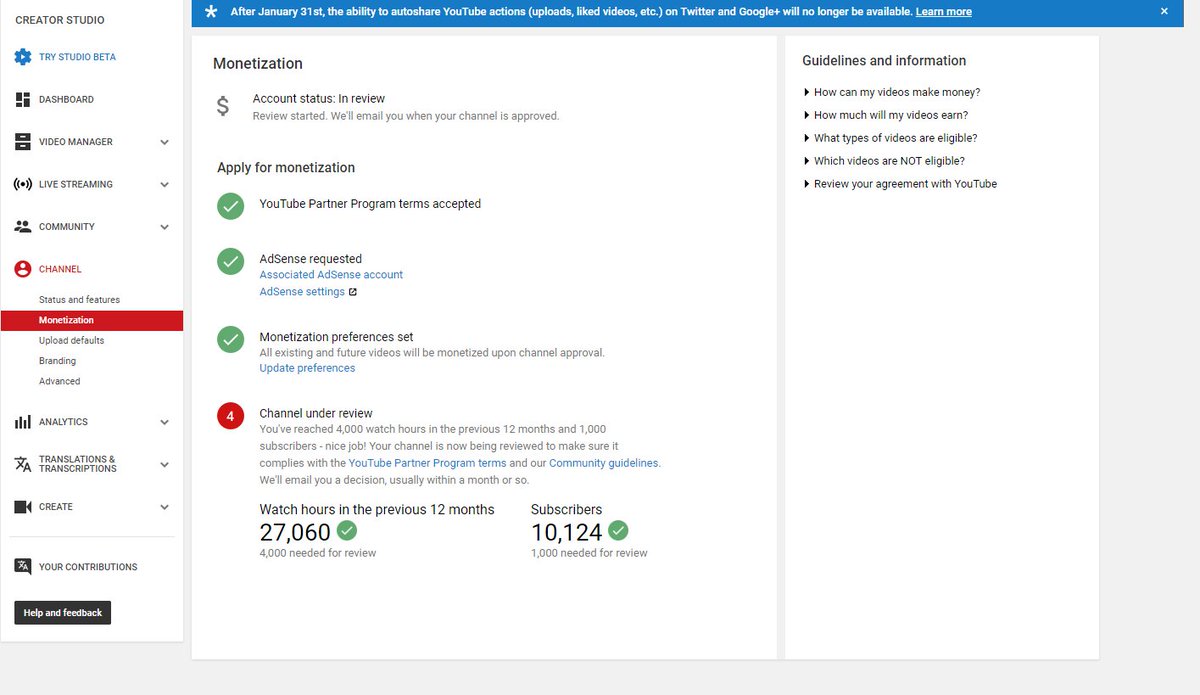The image size is (1200, 695).
Task: Click the Try Studio Beta gear icon
Action: coord(23,57)
